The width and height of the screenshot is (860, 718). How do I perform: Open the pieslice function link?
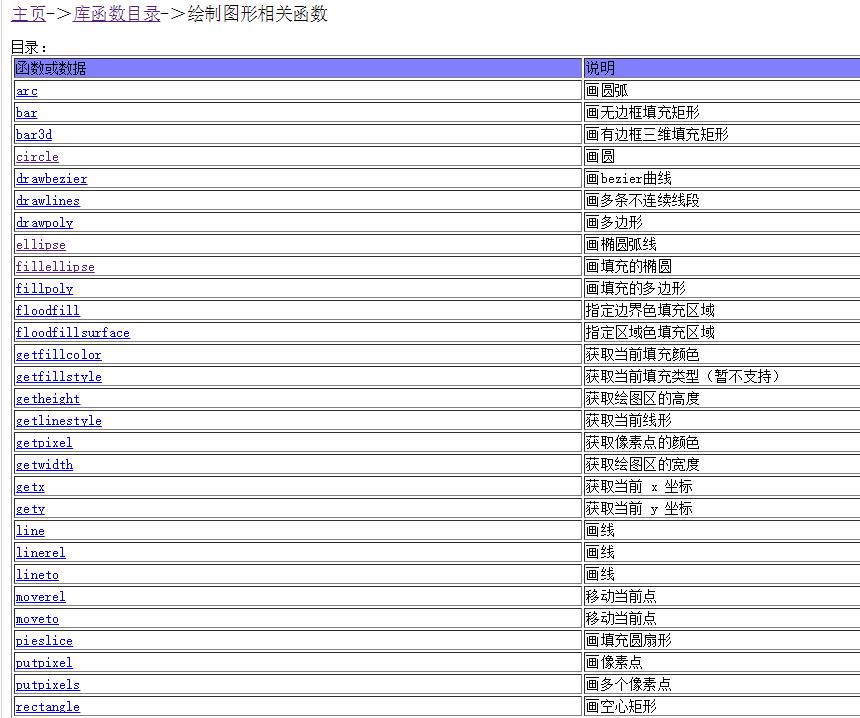click(44, 641)
